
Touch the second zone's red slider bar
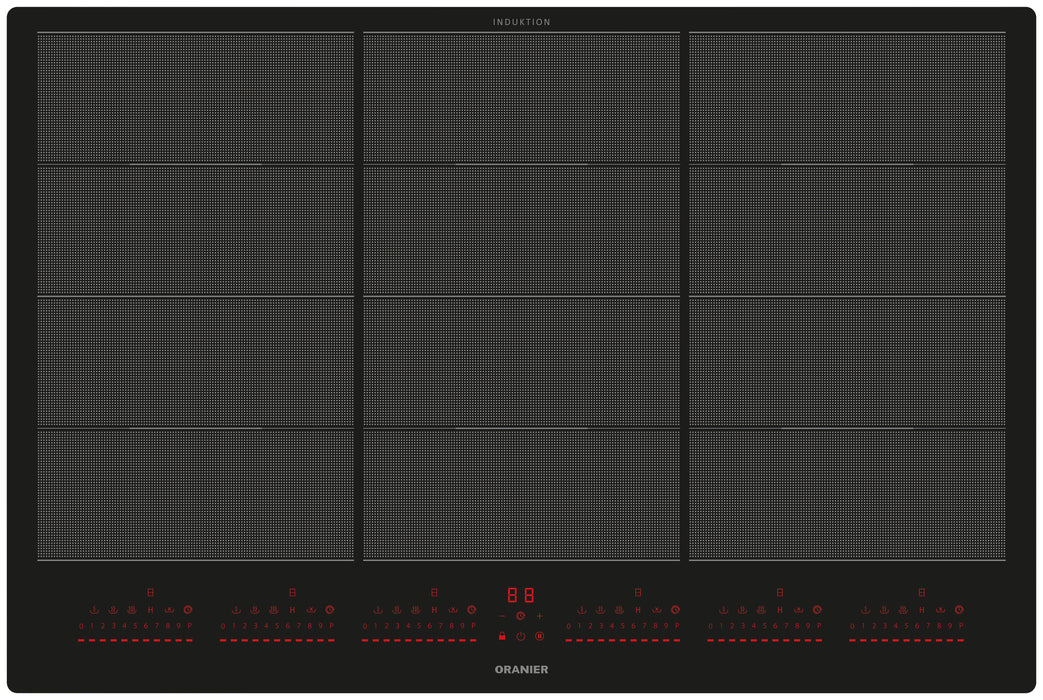(x=277, y=640)
